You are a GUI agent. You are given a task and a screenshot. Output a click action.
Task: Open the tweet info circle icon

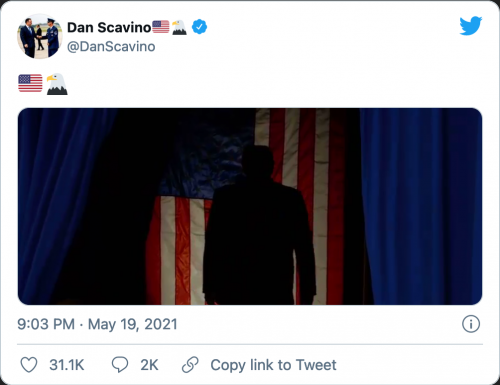click(x=471, y=324)
